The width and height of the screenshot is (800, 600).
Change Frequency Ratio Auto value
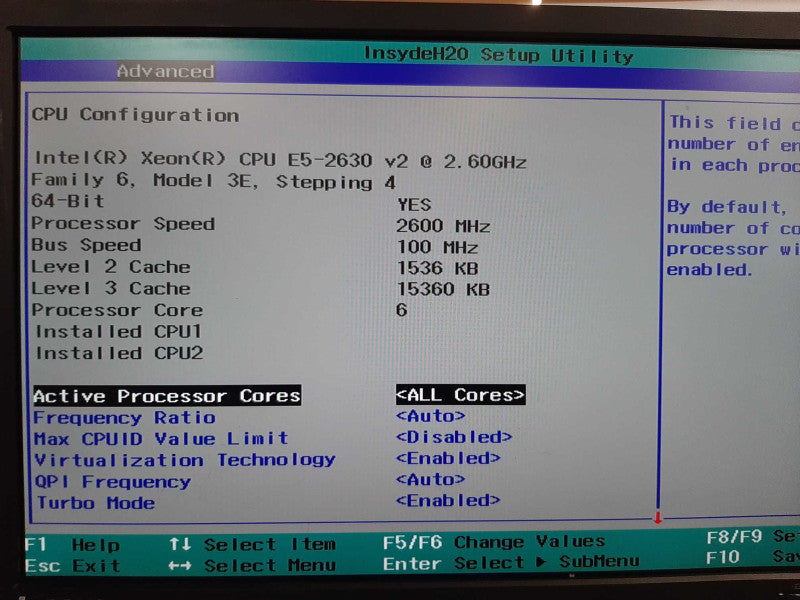click(x=431, y=416)
